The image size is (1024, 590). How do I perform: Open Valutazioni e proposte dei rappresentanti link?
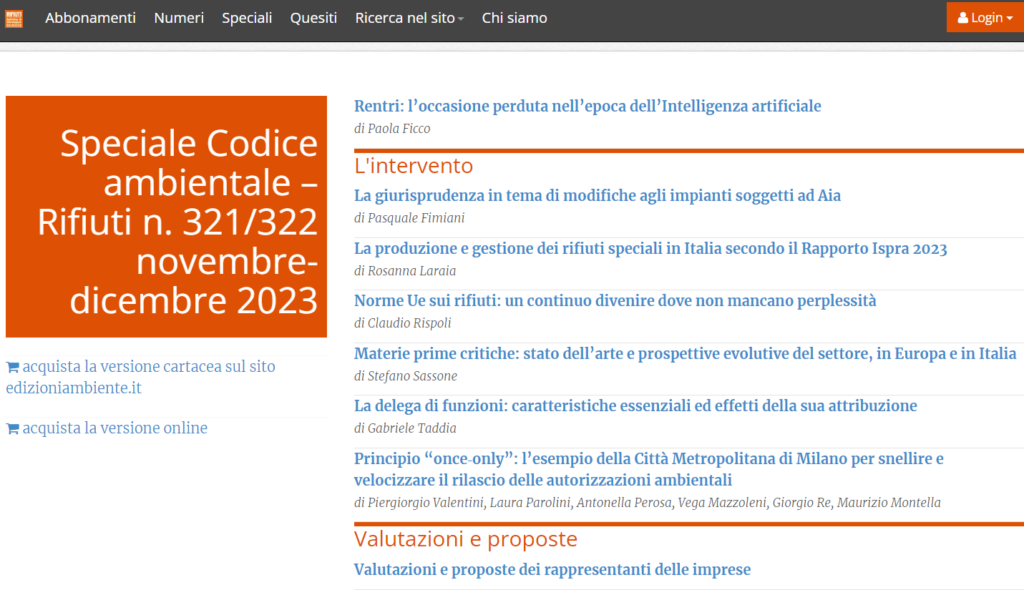click(552, 569)
